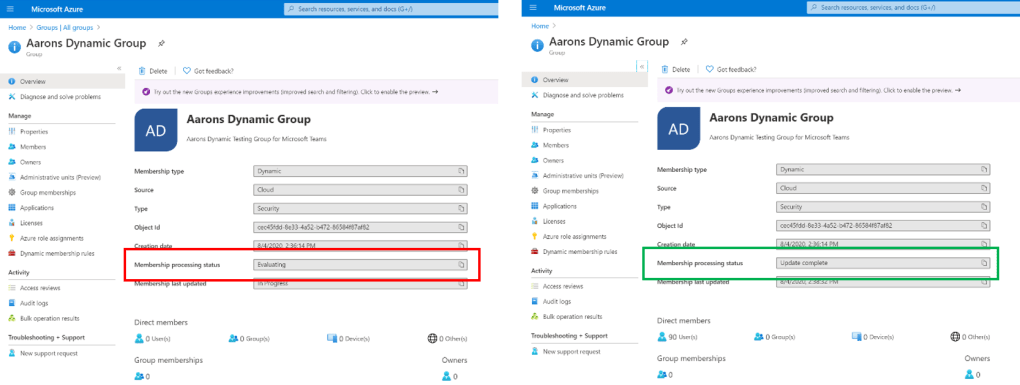The height and width of the screenshot is (385, 1020).
Task: Go to Home breadcrumb in right screenshot
Action: pos(539,26)
